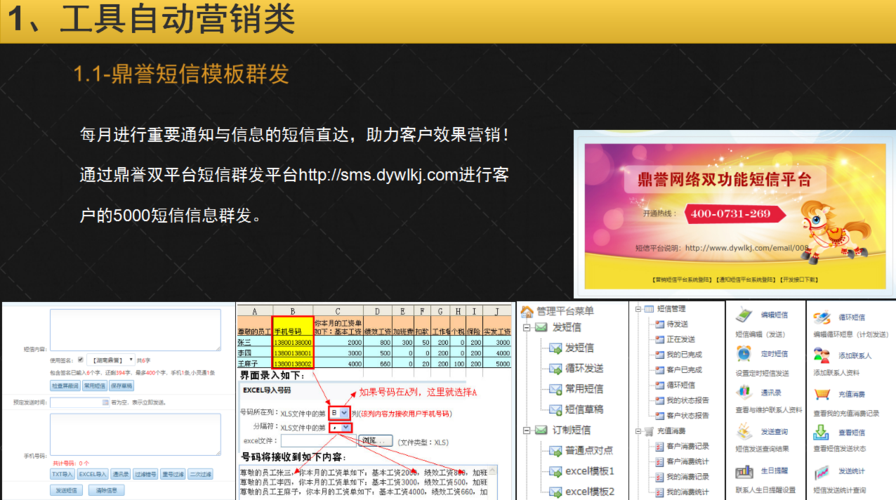
Task: Click the 鼎誉网络双功能短信平台 banner image
Action: coord(734,215)
